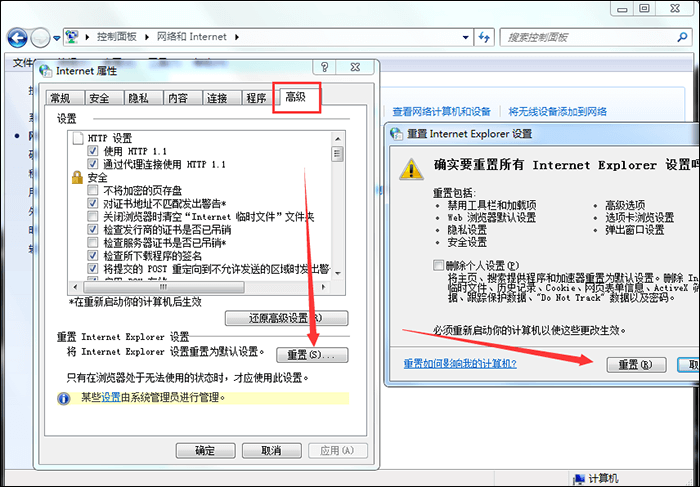Open 将无线设备添加到网络 link
This screenshot has height=487, width=700.
click(558, 112)
